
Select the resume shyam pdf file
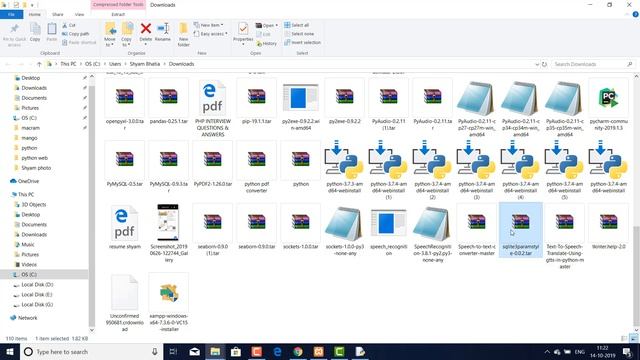(124, 227)
